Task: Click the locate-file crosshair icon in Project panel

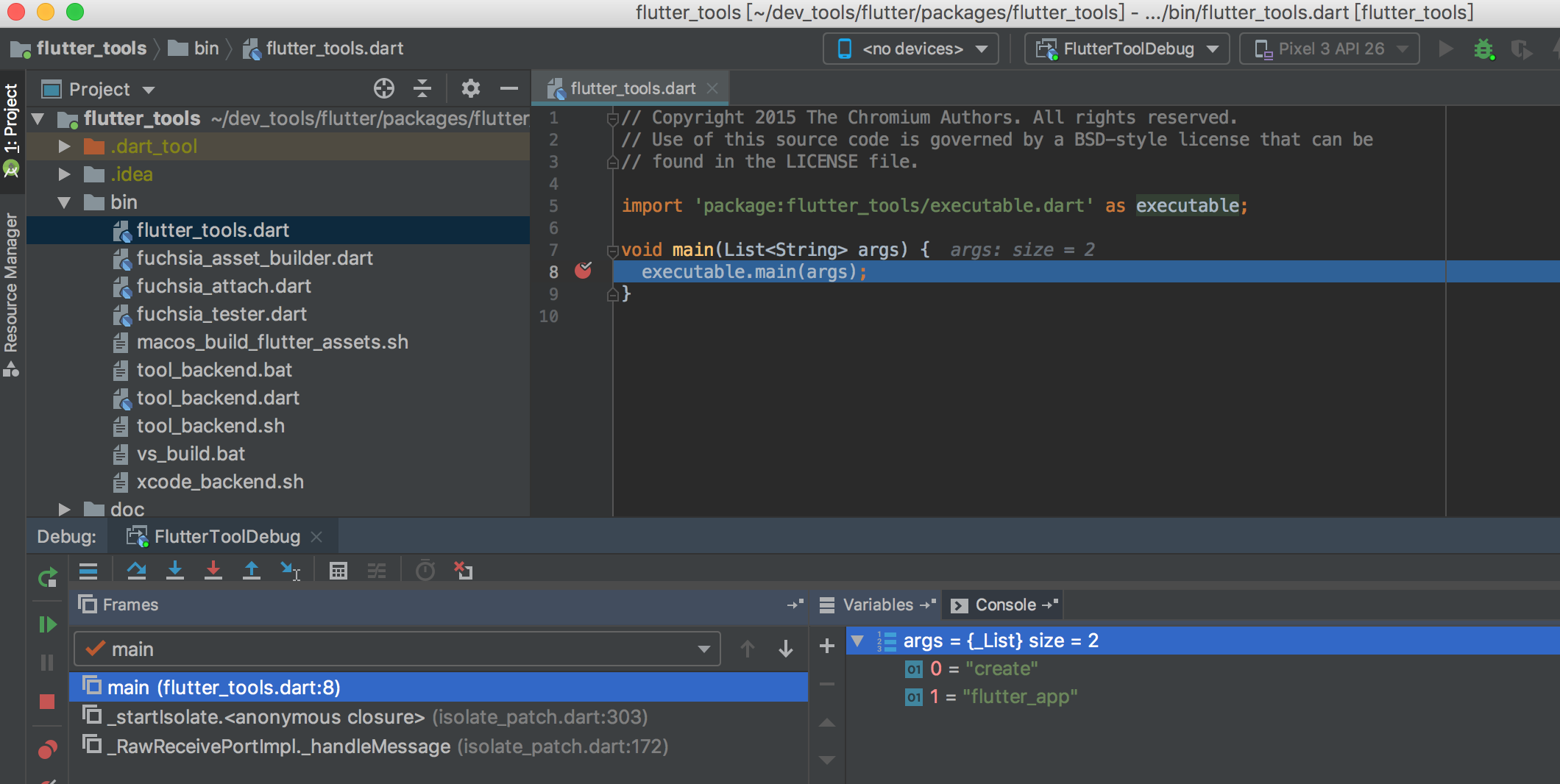Action: click(384, 89)
